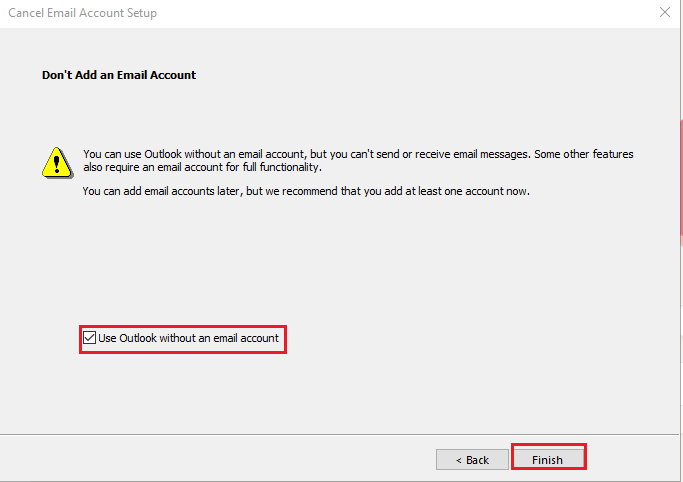Screen dimensions: 683x482
Task: Uncheck Use Outlook without an email account
Action: pyautogui.click(x=89, y=338)
